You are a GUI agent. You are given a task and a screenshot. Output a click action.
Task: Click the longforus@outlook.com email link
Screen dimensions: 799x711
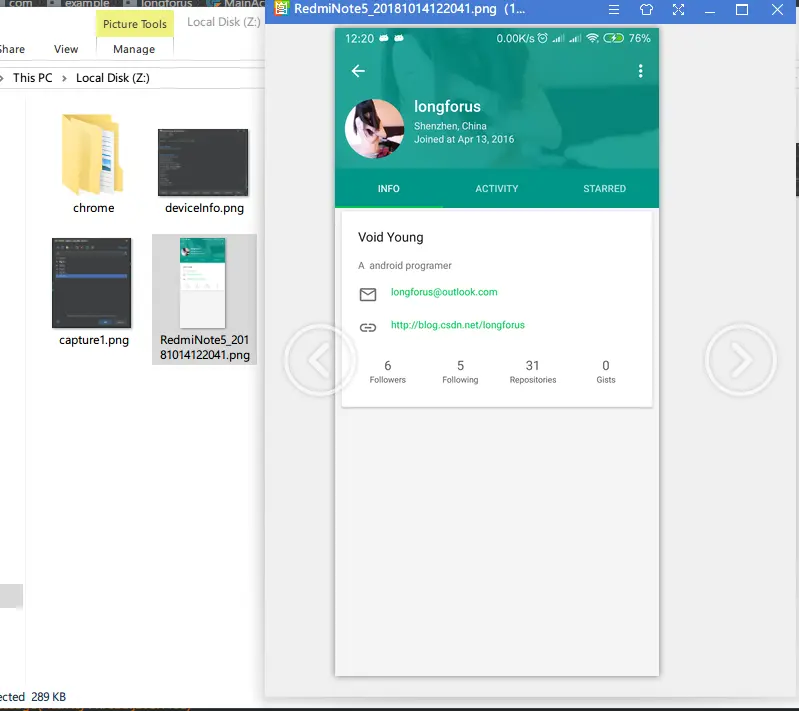coord(444,292)
